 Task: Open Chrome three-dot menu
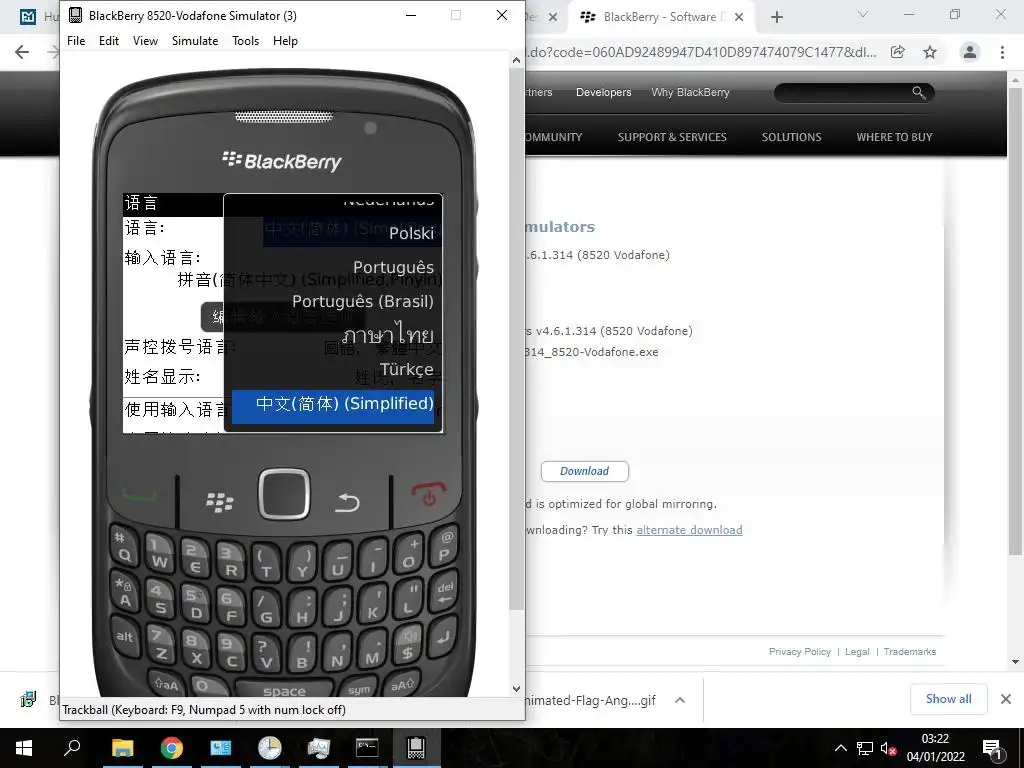pyautogui.click(x=1002, y=52)
